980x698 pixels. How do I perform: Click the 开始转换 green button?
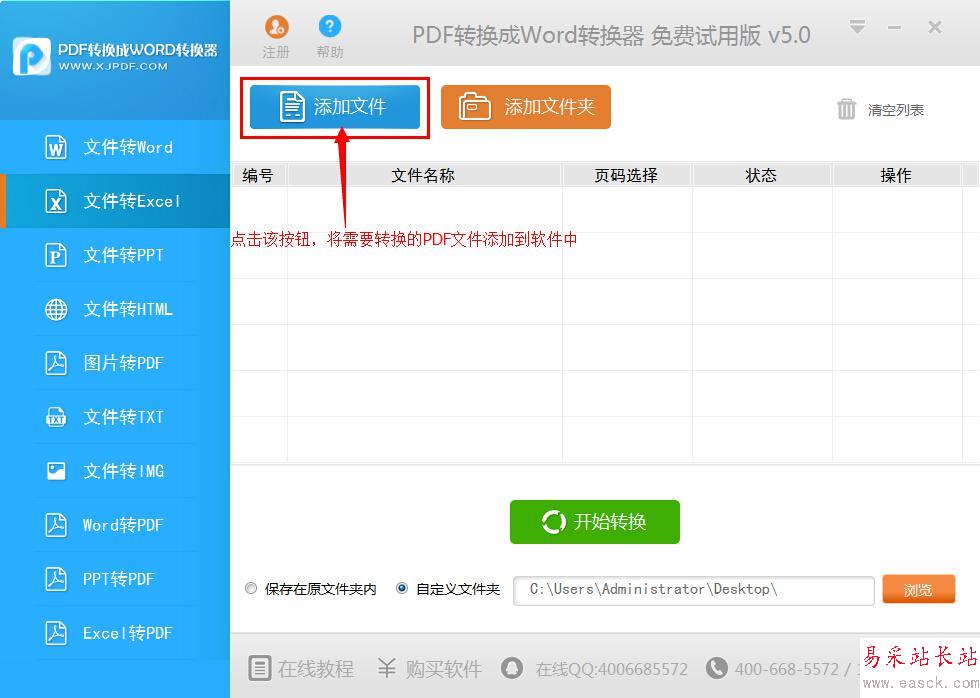[594, 522]
